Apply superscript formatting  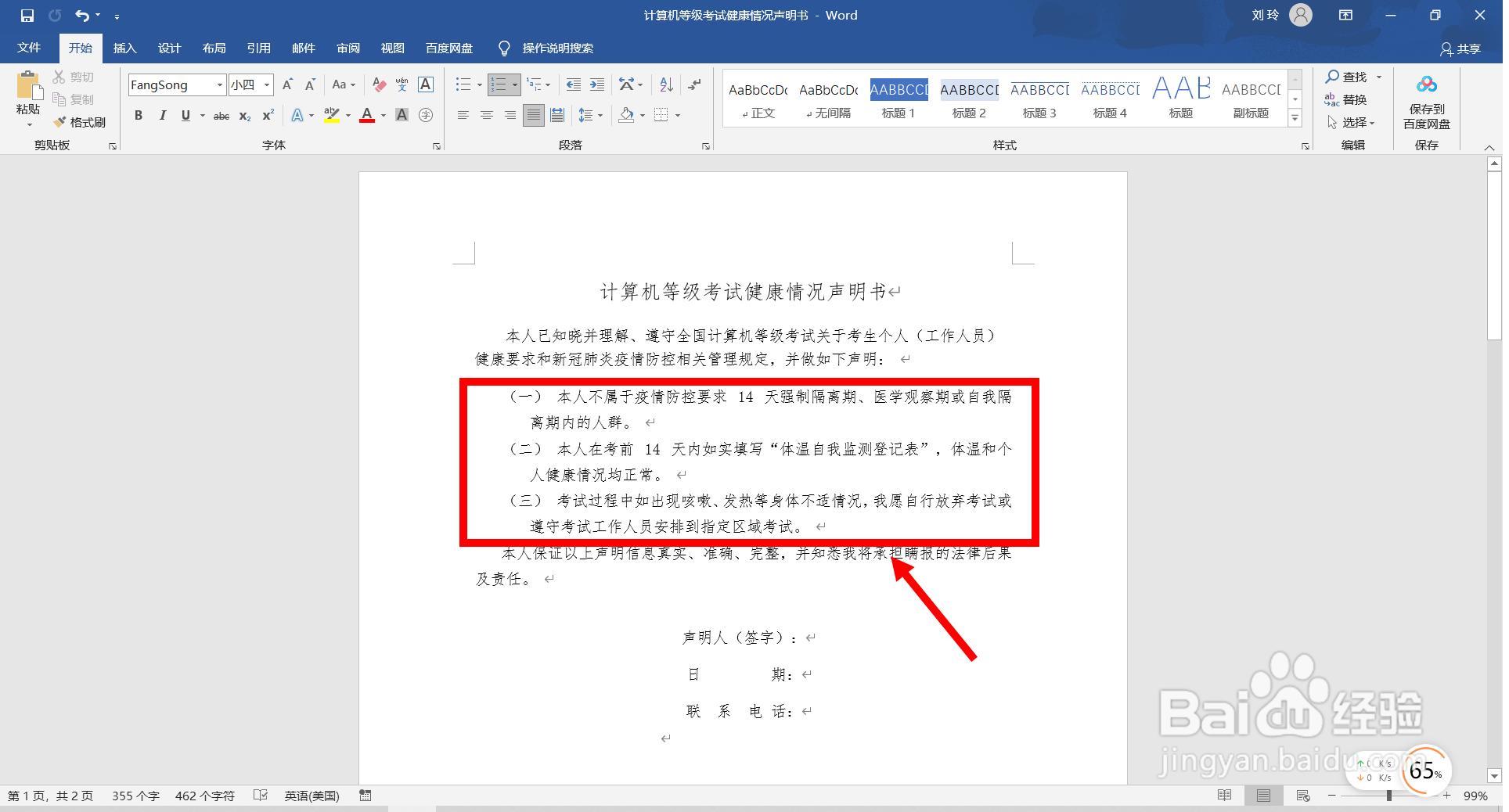[268, 116]
